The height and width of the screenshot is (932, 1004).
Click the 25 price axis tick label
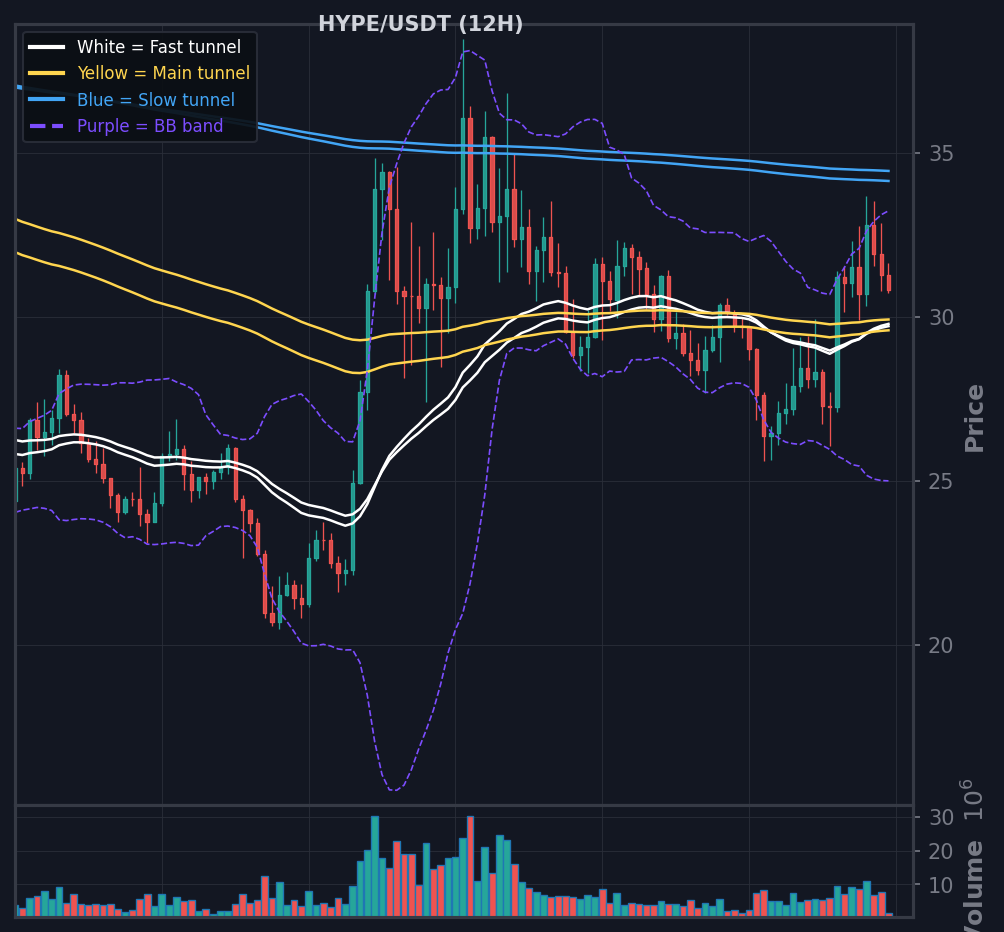coord(941,481)
